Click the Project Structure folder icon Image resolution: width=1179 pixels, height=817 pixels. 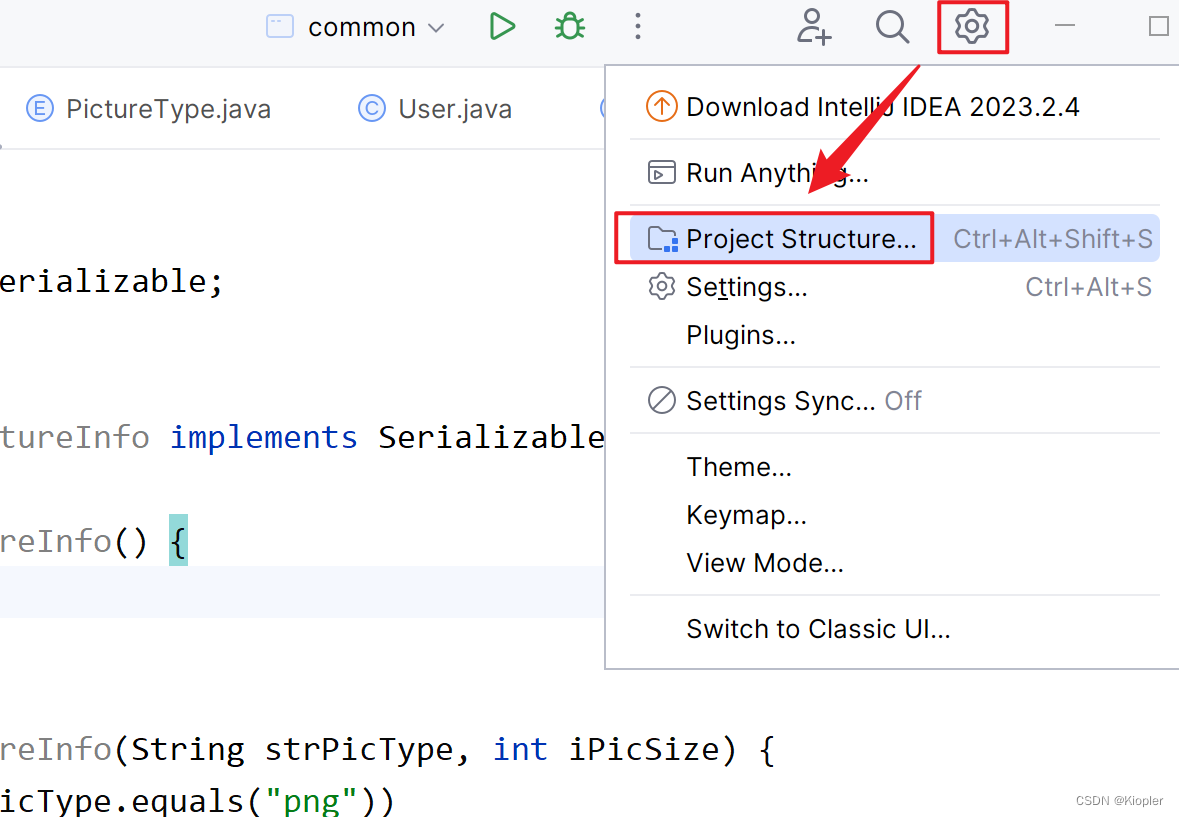click(663, 239)
